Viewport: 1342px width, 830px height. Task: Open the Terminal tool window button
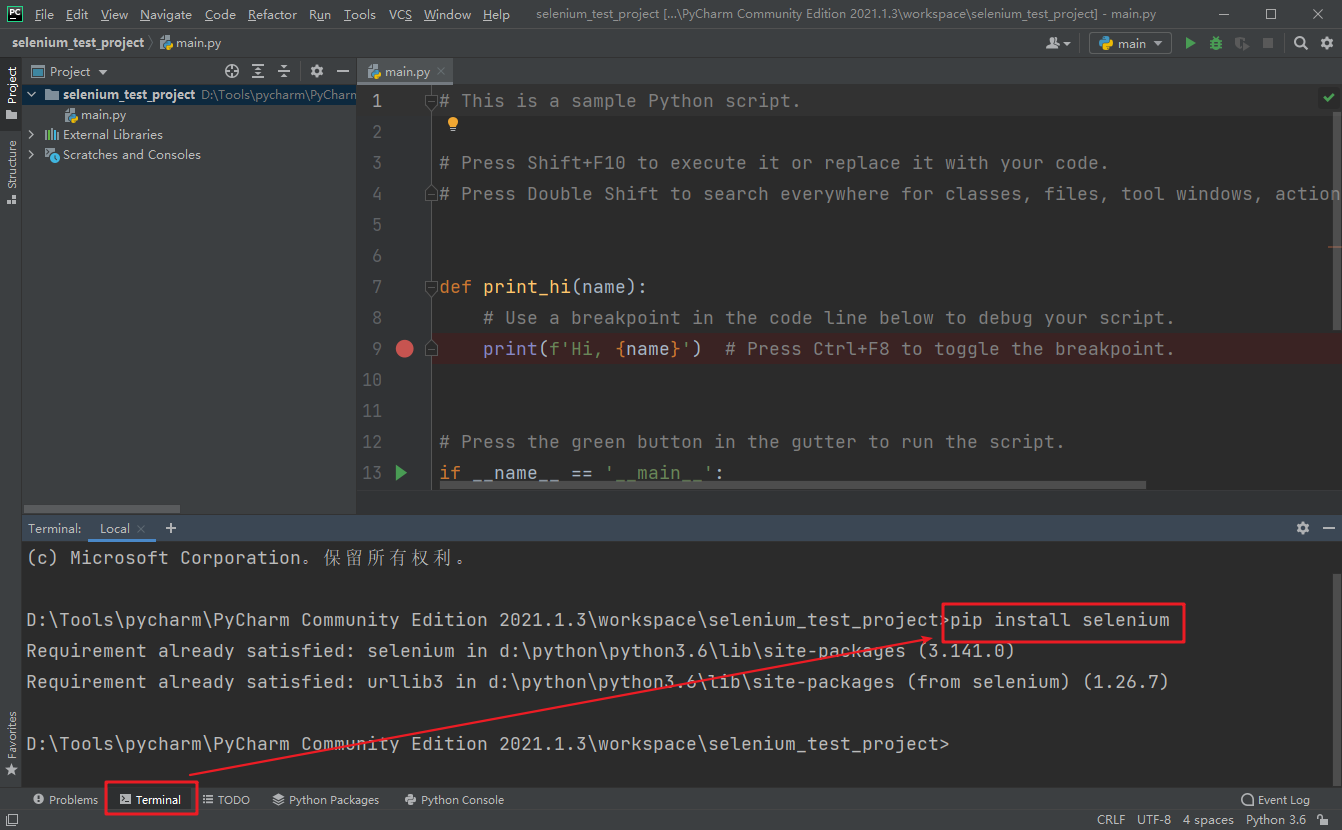click(151, 800)
